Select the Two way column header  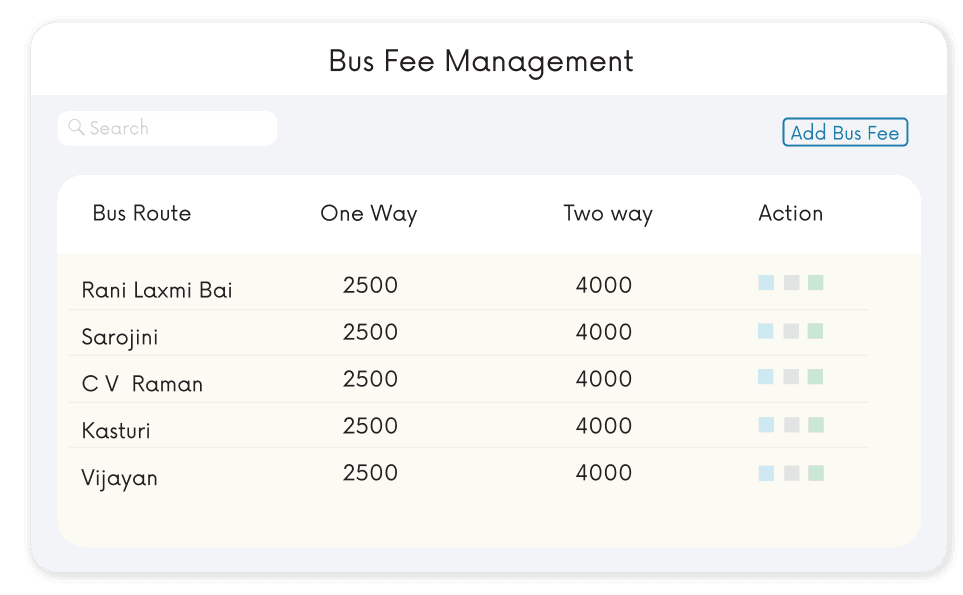[x=608, y=213]
